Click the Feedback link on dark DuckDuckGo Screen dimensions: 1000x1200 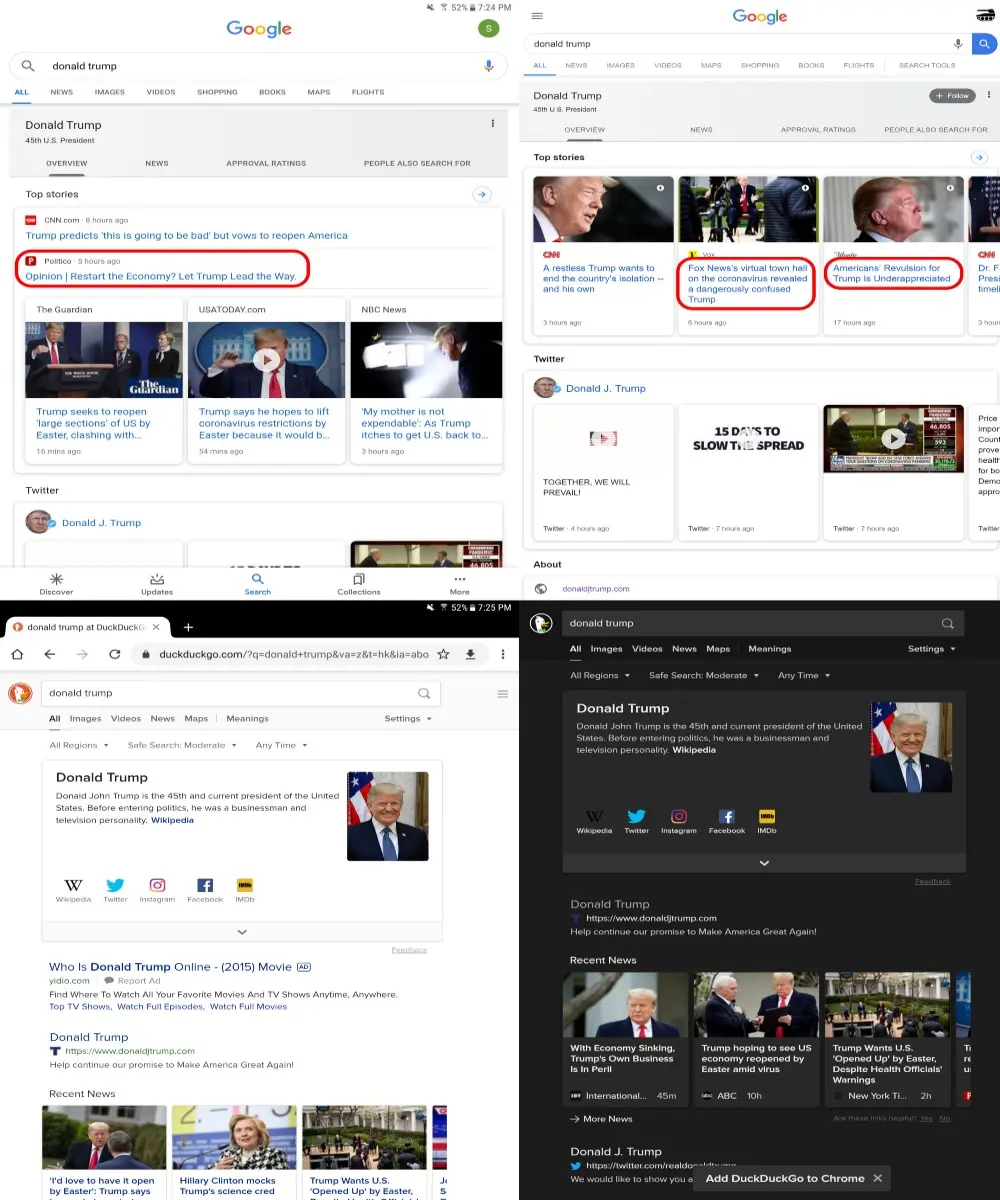click(933, 881)
